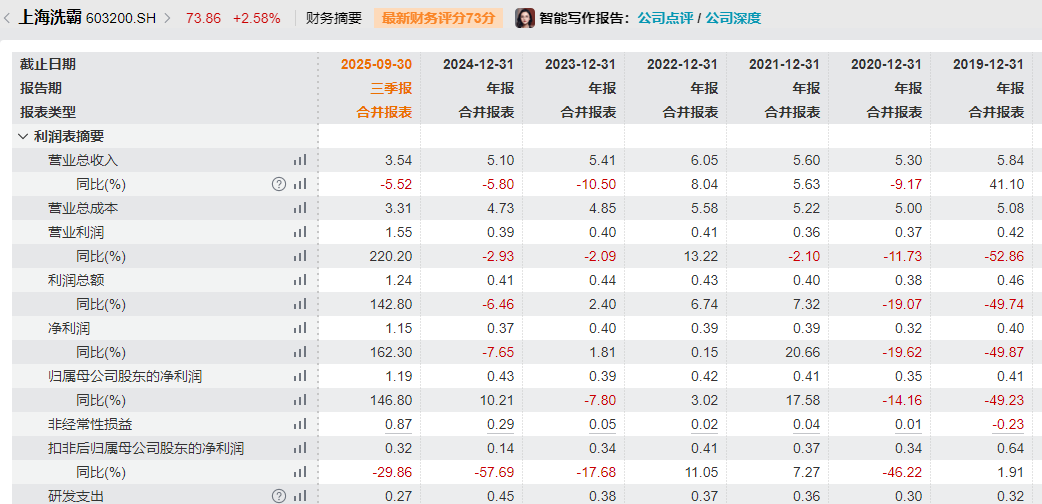The image size is (1042, 504).
Task: Open chart icon for 利润总额 row
Action: point(300,281)
